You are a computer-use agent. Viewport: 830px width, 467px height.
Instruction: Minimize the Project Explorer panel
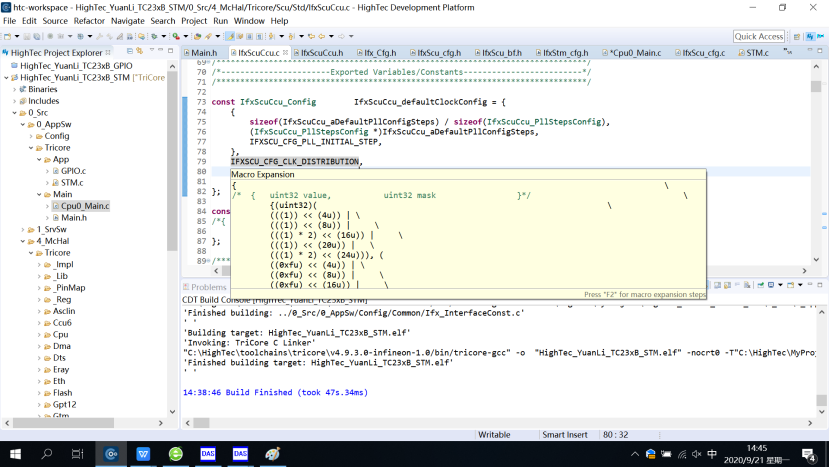pyautogui.click(x=161, y=51)
